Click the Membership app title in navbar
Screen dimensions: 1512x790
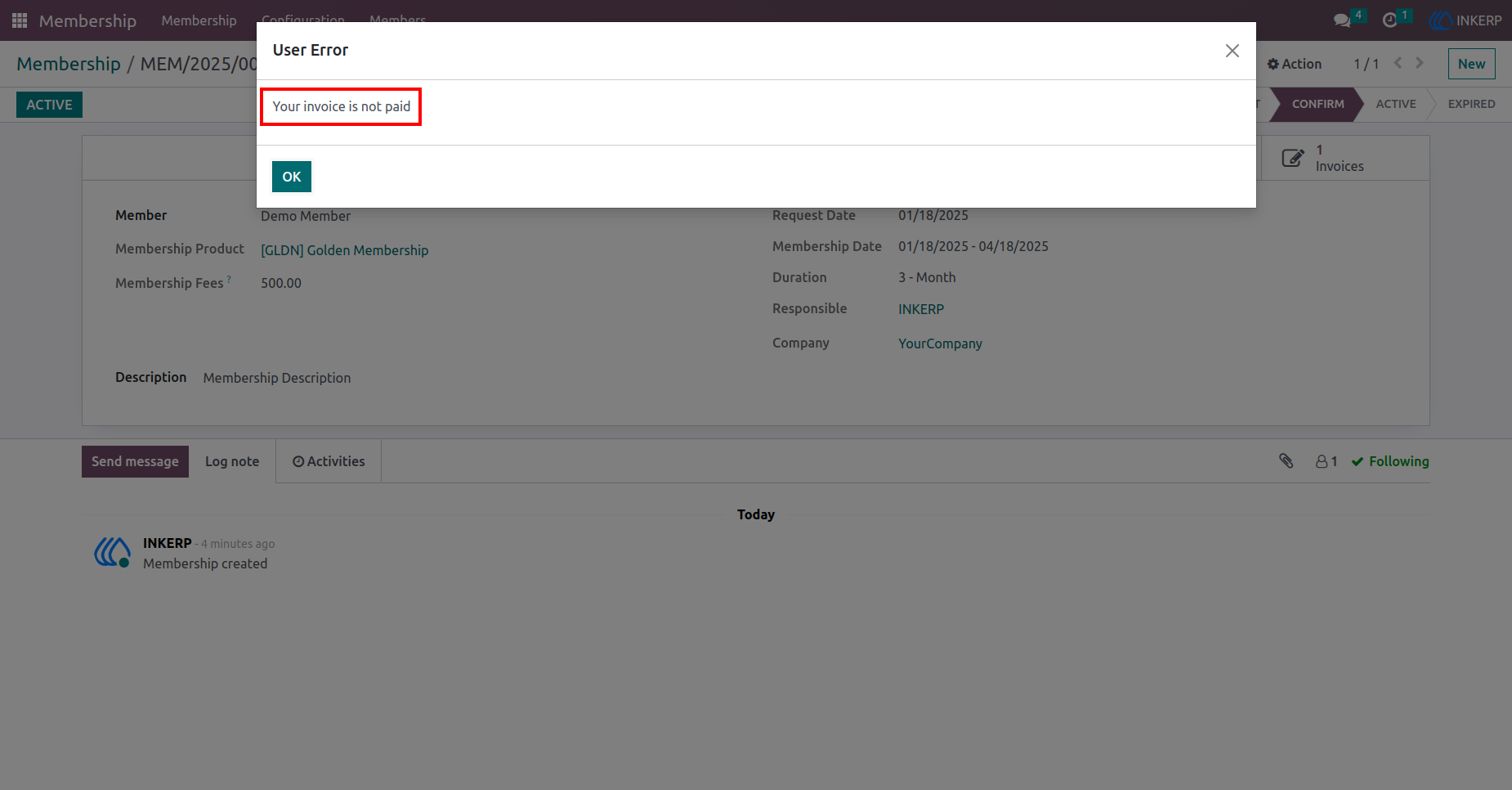point(87,20)
